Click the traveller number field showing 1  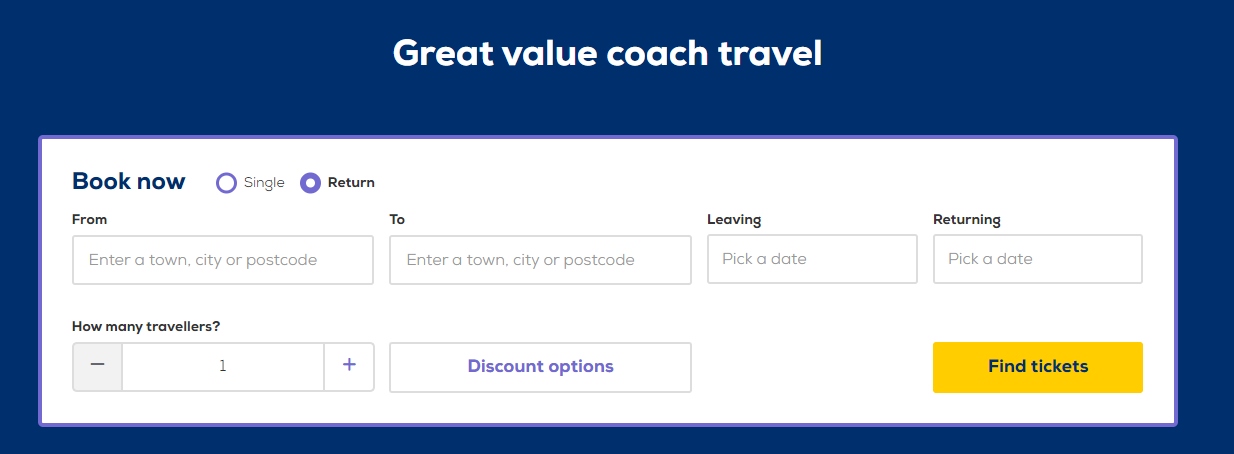tap(223, 366)
